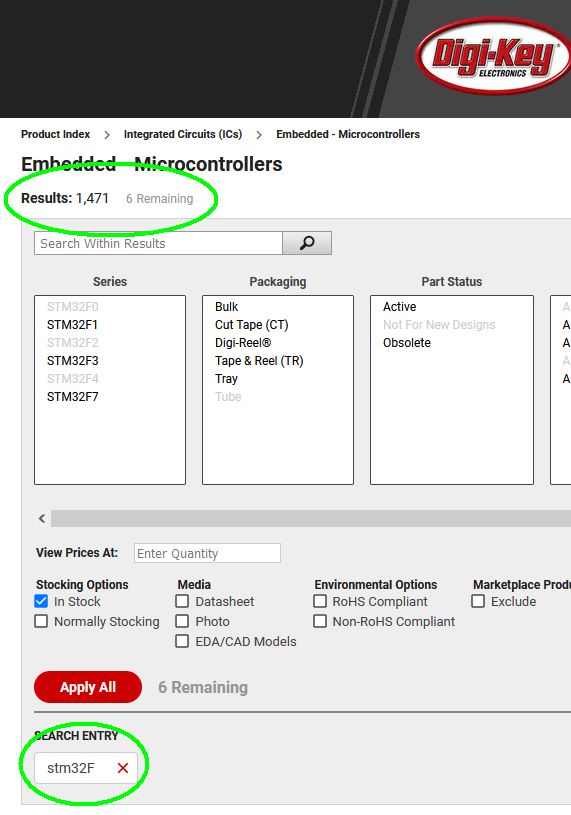Screen dimensions: 571x815
Task: Select Bulk in Packaging list
Action: tap(227, 307)
